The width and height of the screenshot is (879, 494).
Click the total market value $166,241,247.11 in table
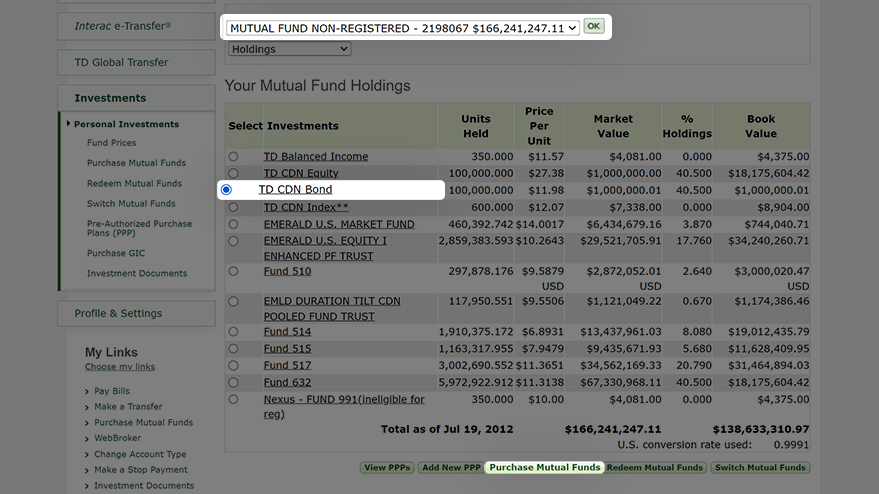pos(613,430)
